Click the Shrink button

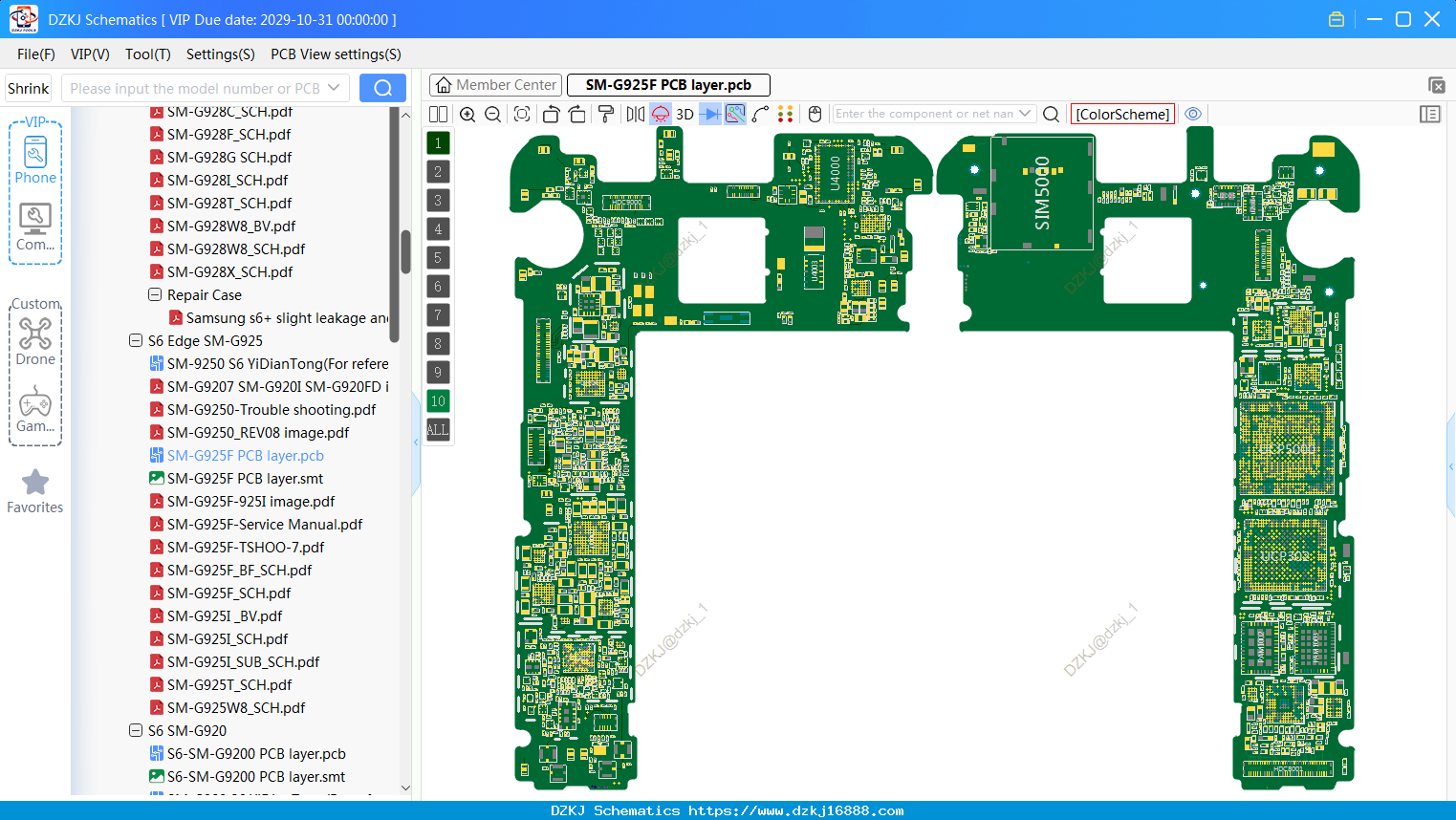(28, 88)
